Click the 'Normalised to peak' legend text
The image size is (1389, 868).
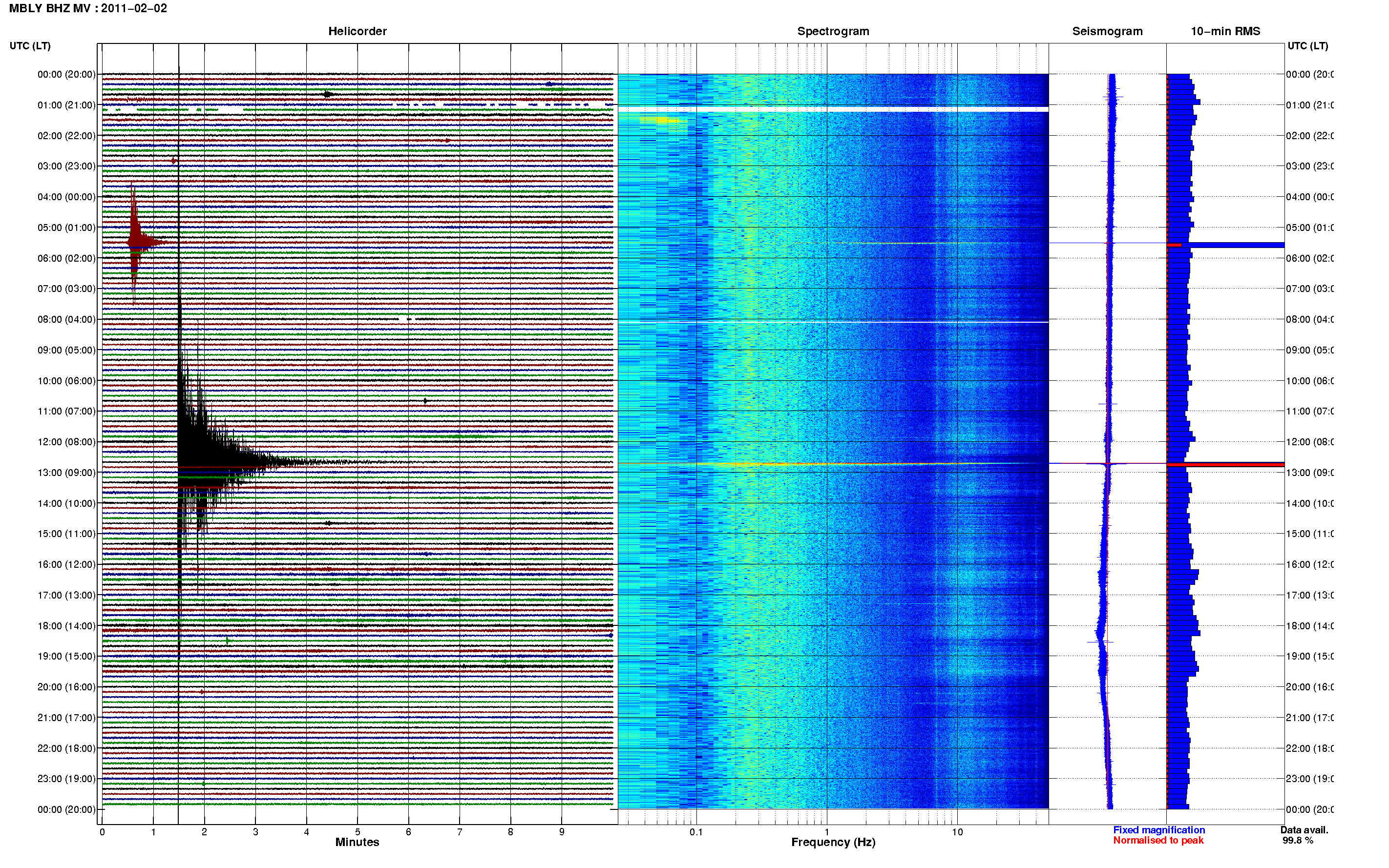tap(1158, 841)
